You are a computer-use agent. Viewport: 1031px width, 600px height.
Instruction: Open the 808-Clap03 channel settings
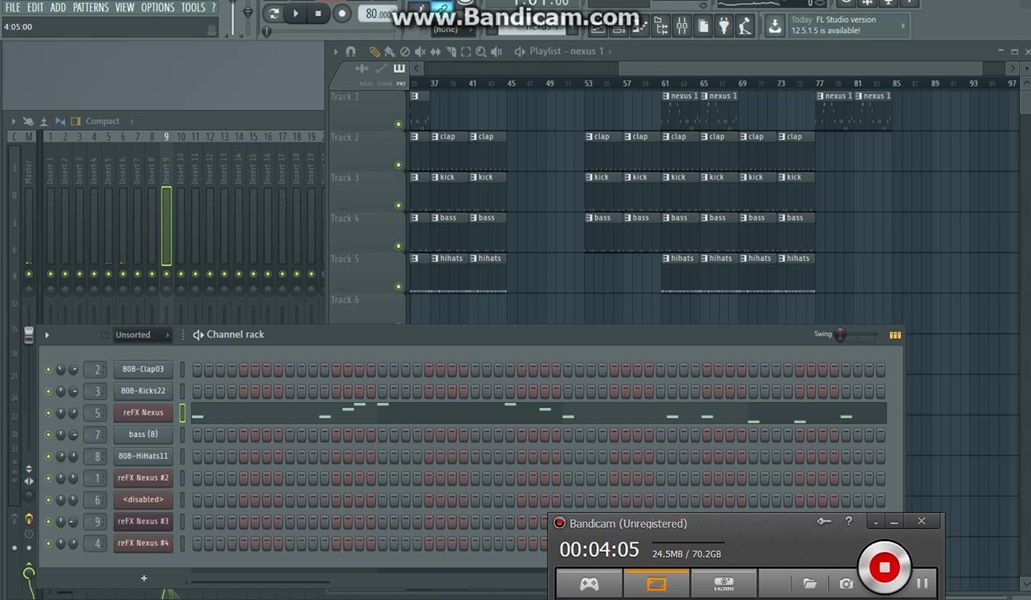[143, 369]
